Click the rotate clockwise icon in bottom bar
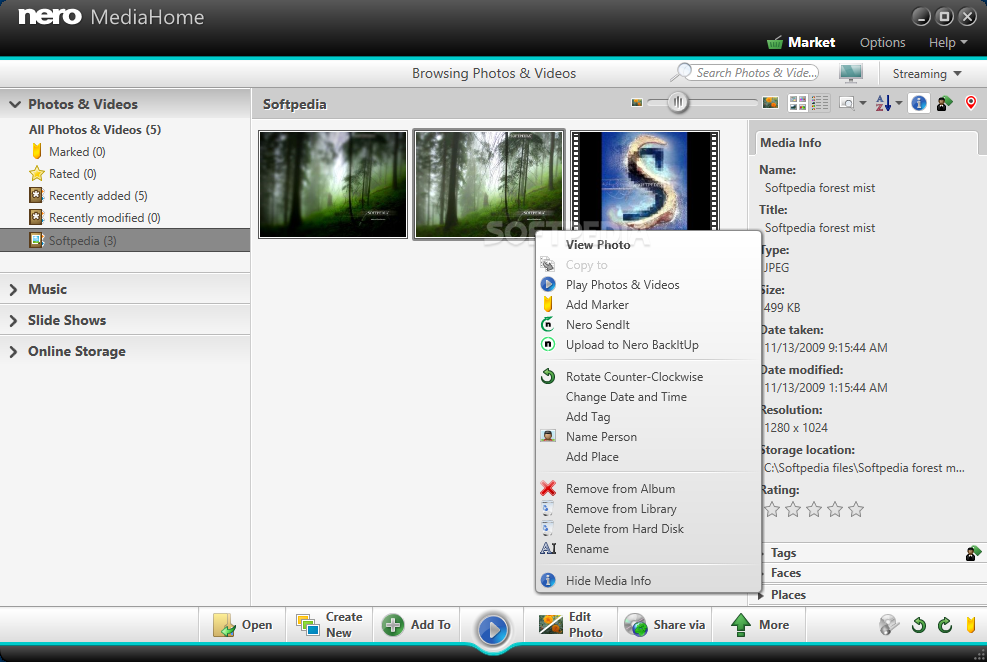 click(x=945, y=626)
